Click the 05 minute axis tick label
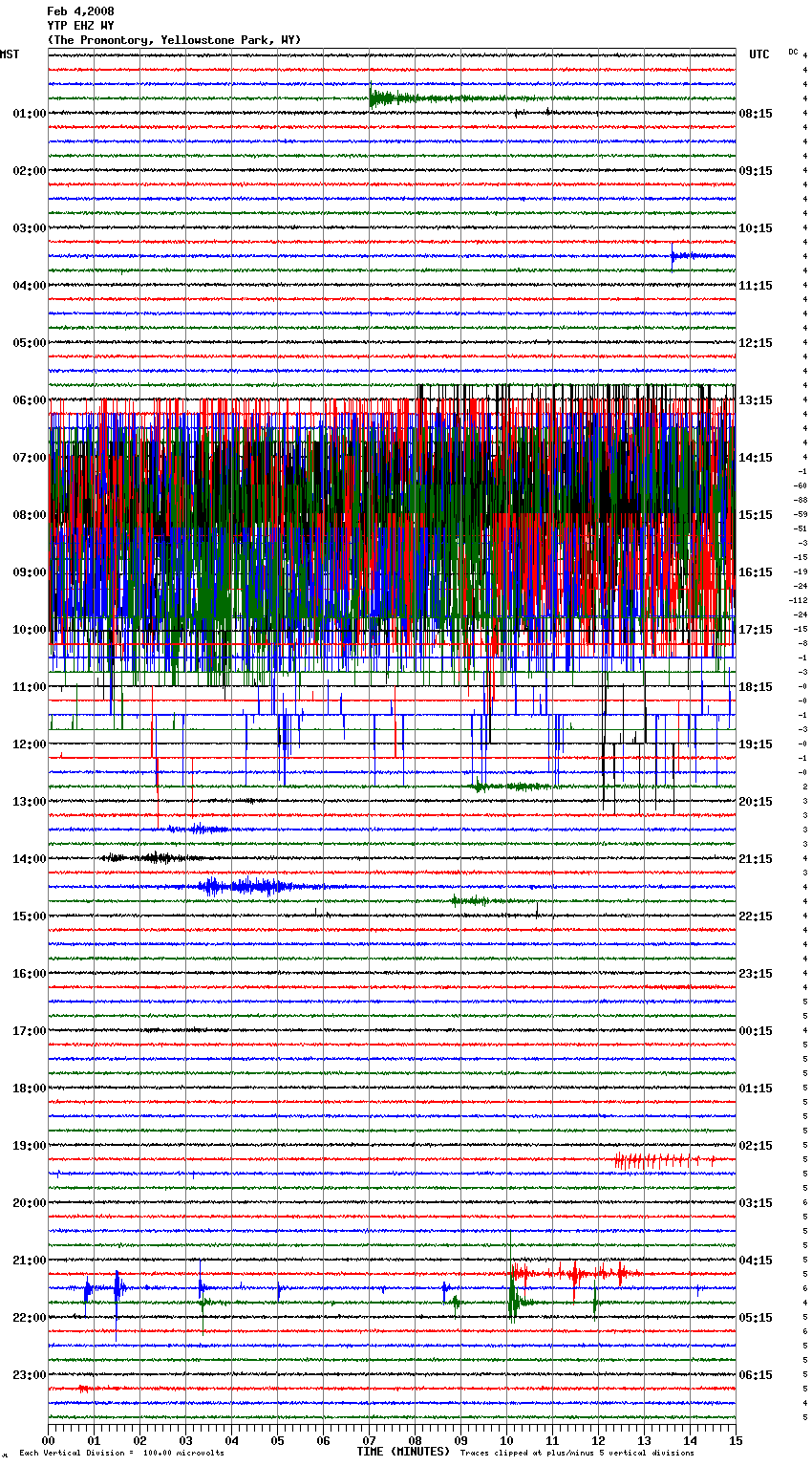Screen dimensions: 812x1466 click(278, 1440)
